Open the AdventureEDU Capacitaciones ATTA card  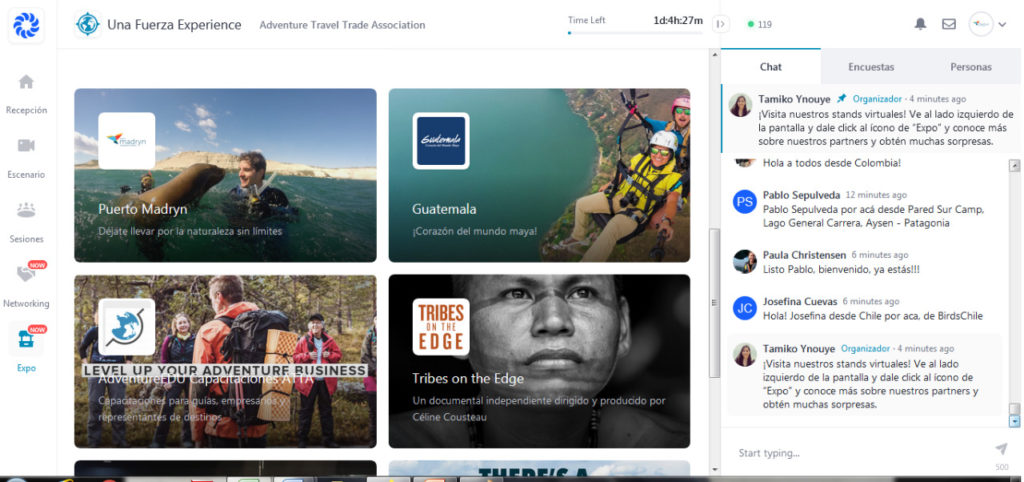pyautogui.click(x=225, y=361)
